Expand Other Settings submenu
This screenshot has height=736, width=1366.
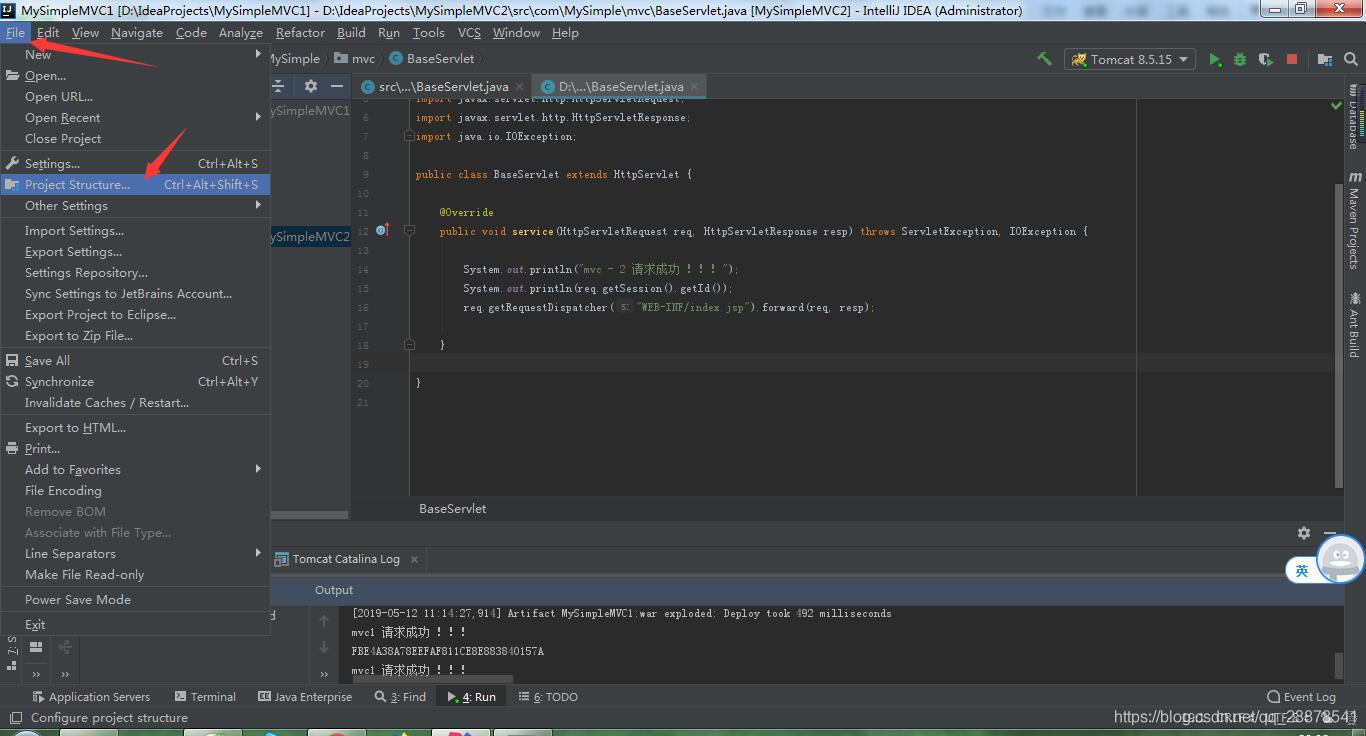click(x=135, y=205)
